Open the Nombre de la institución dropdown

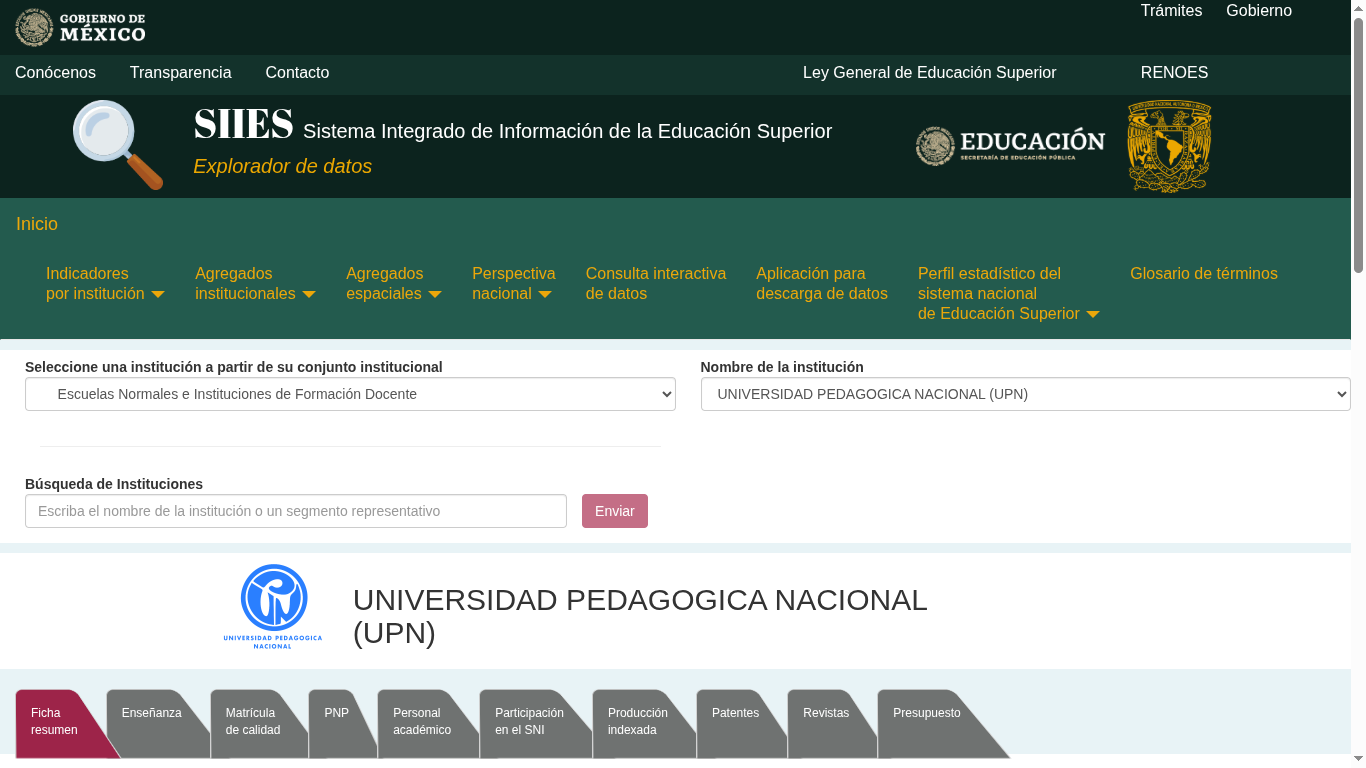click(1025, 394)
